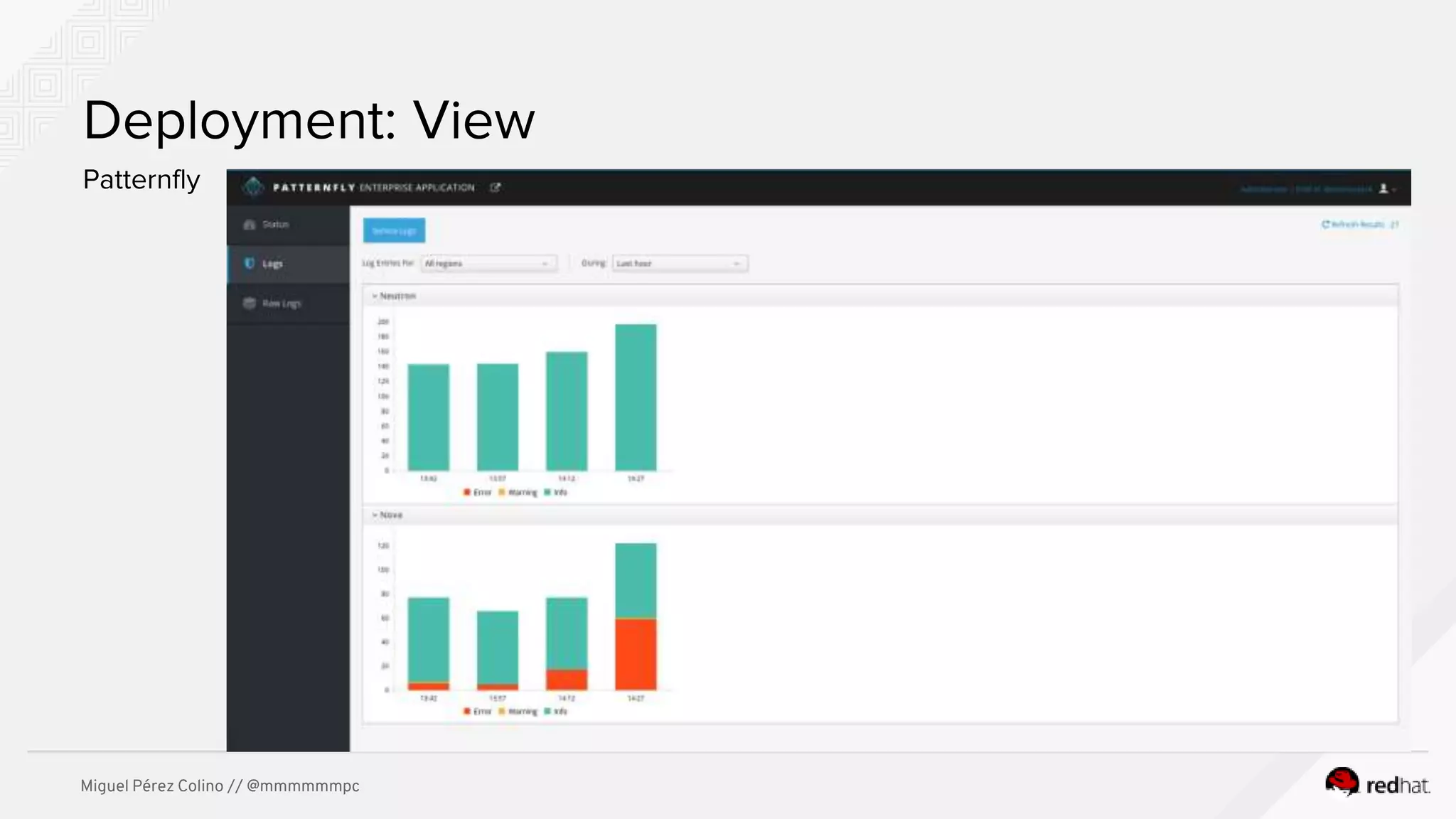The width and height of the screenshot is (1456, 819).
Task: Click the refresh arrow icon
Action: 1325,224
